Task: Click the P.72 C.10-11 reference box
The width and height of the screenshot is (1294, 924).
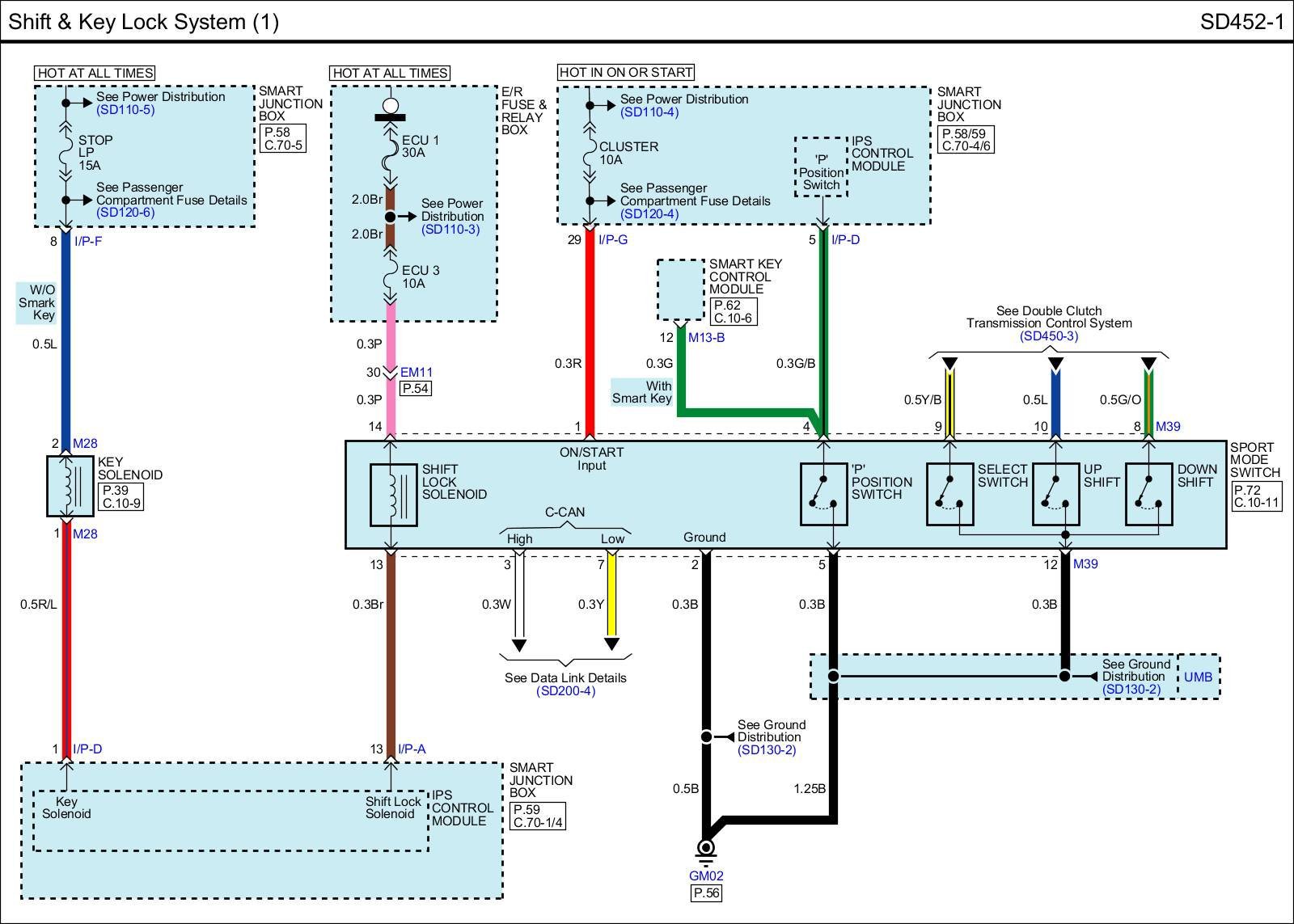Action: click(x=1258, y=496)
